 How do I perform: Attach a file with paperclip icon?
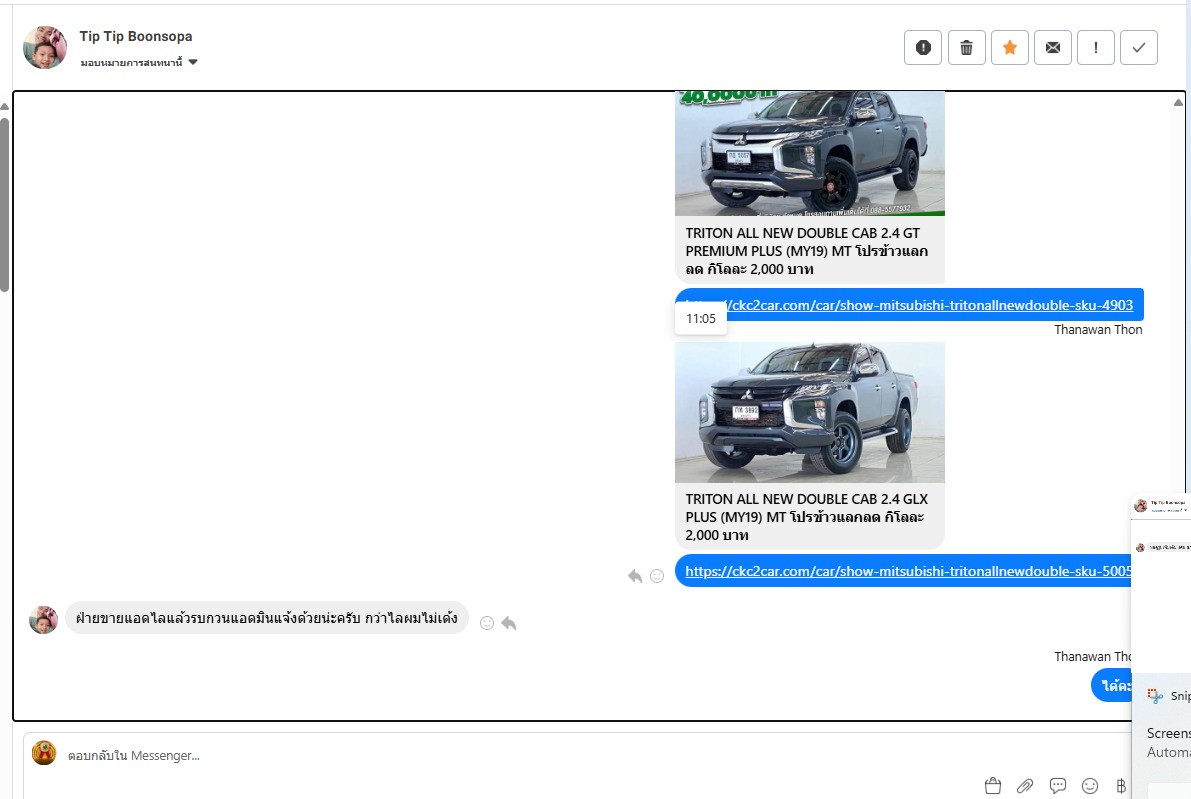point(1025,785)
